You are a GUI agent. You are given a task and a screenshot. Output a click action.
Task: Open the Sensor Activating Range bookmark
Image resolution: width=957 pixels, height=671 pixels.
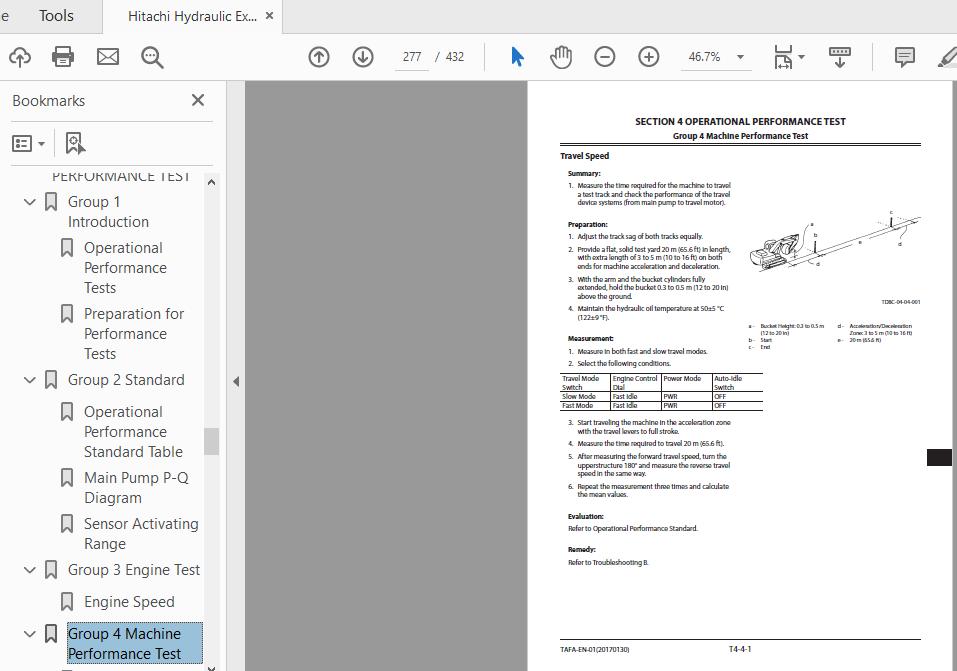(x=141, y=534)
